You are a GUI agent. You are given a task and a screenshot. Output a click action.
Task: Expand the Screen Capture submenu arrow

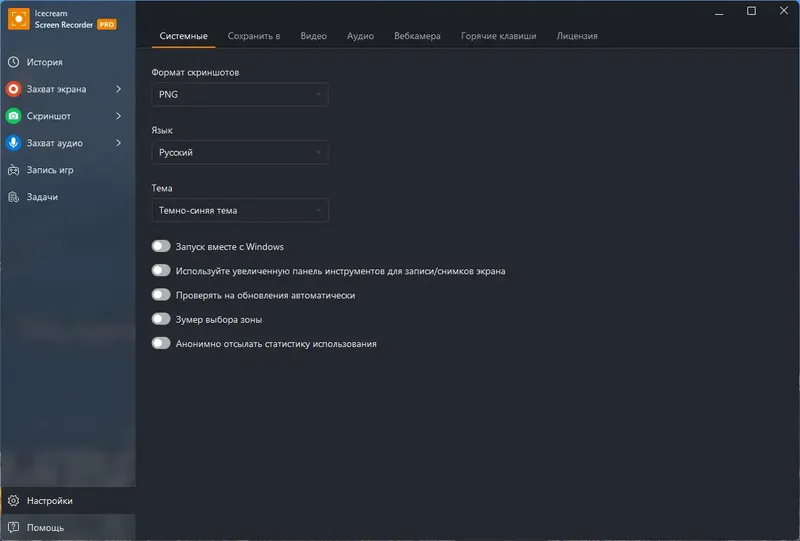118,89
